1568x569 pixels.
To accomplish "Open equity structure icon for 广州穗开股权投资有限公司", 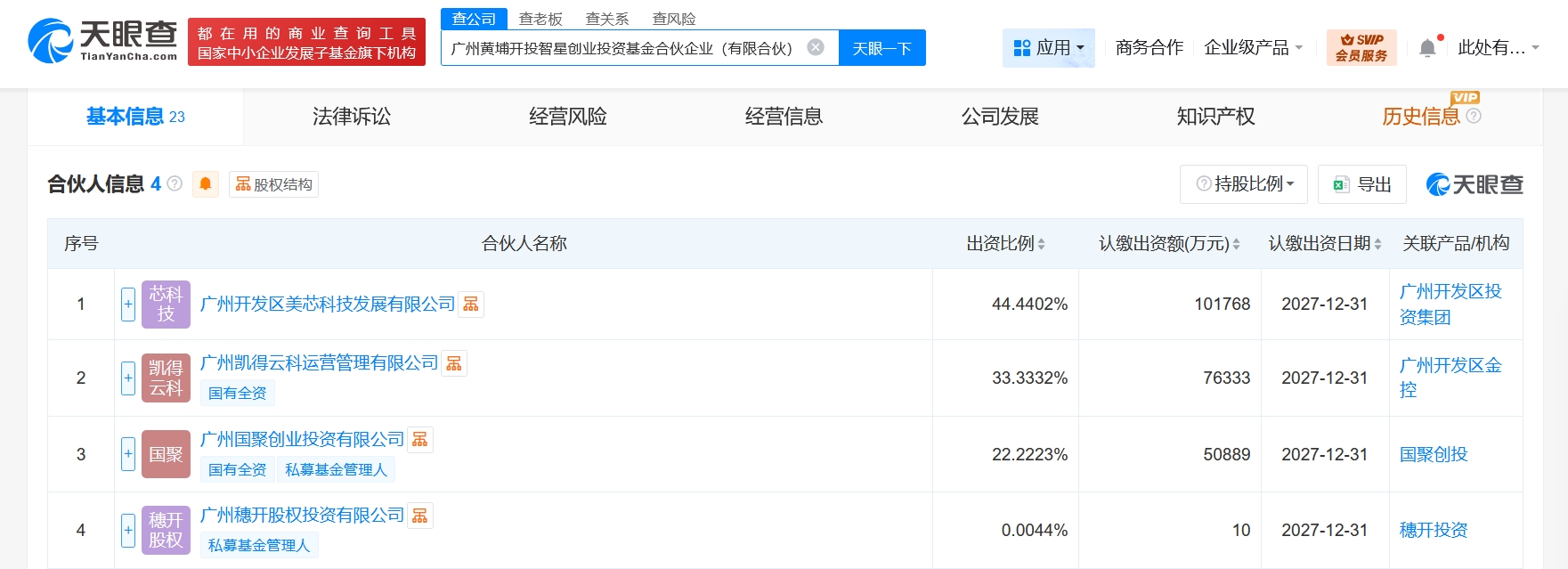I will click(x=420, y=516).
